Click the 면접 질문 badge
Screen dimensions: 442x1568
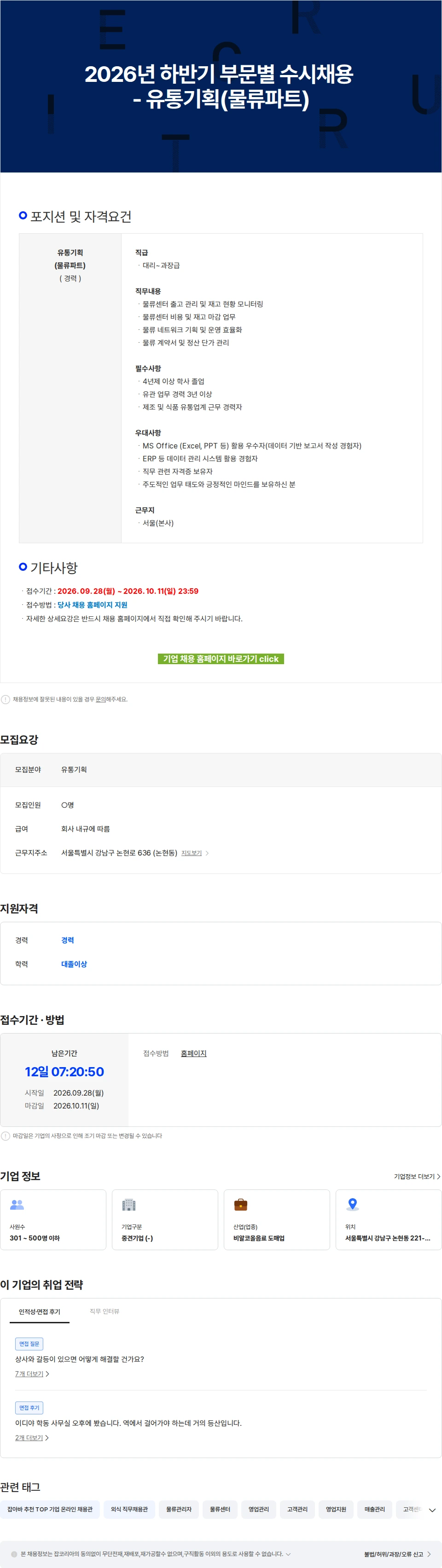pos(29,1344)
